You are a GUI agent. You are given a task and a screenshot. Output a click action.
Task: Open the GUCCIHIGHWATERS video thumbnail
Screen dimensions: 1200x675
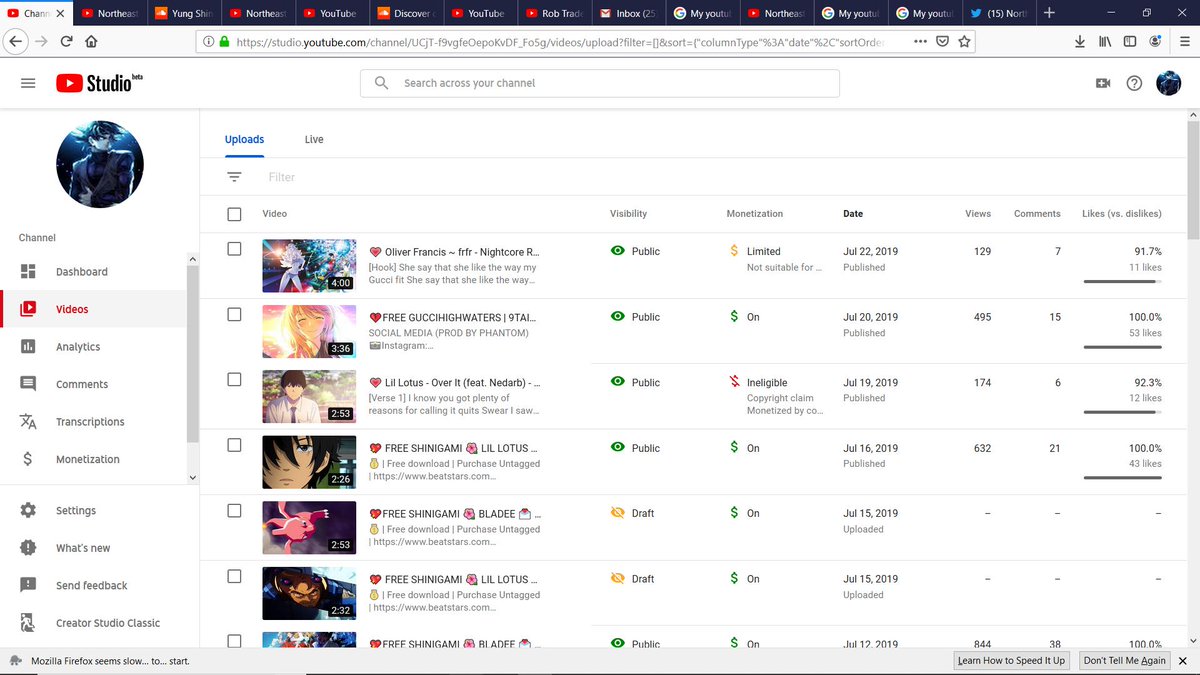click(x=309, y=331)
